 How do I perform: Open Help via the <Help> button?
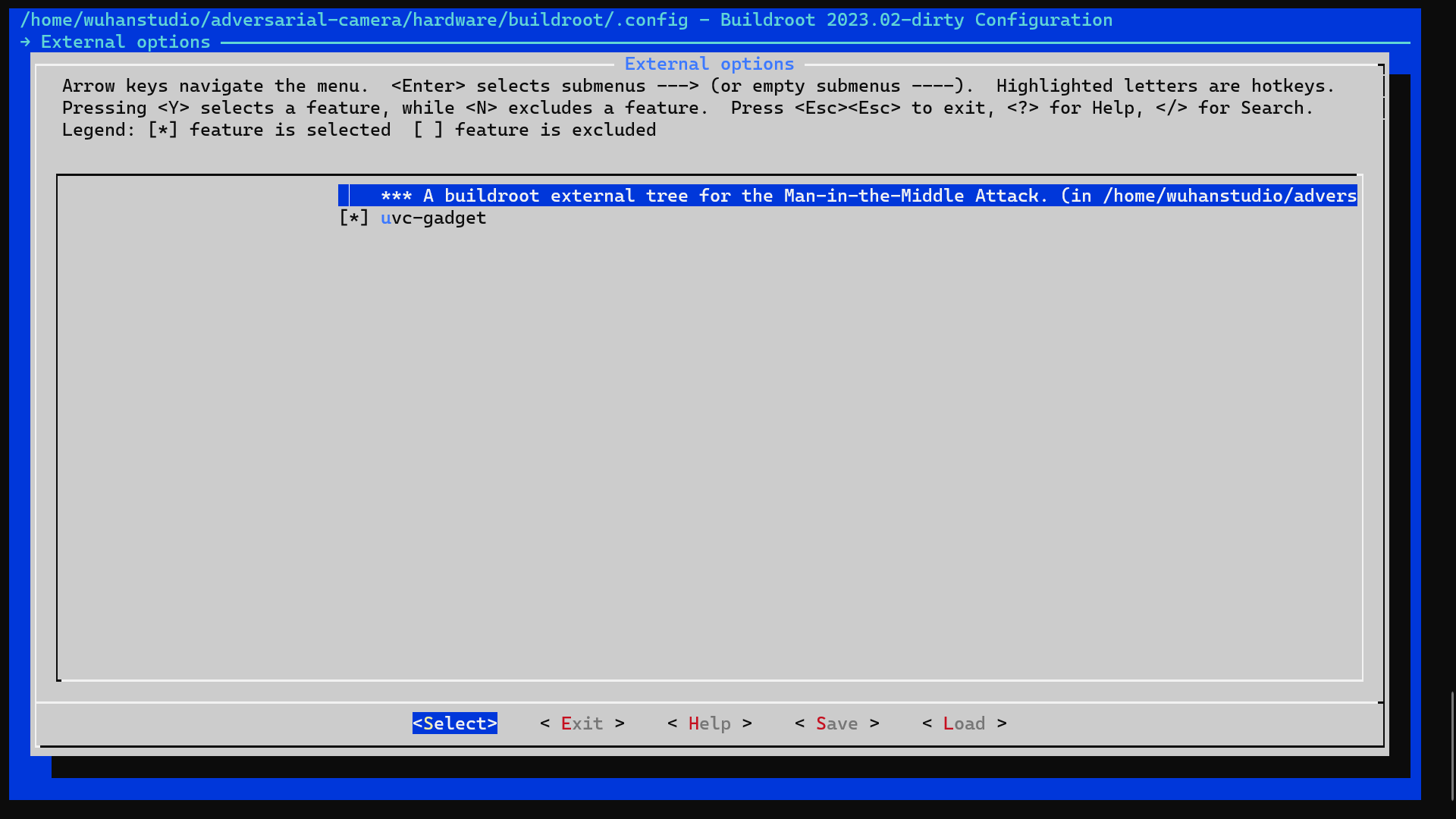[x=708, y=723]
